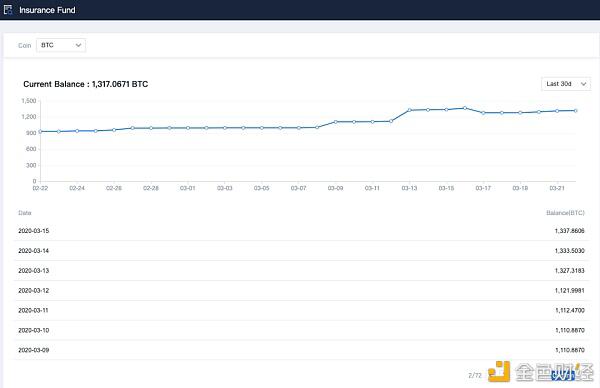Click the 2/72 page indicator

(475, 375)
